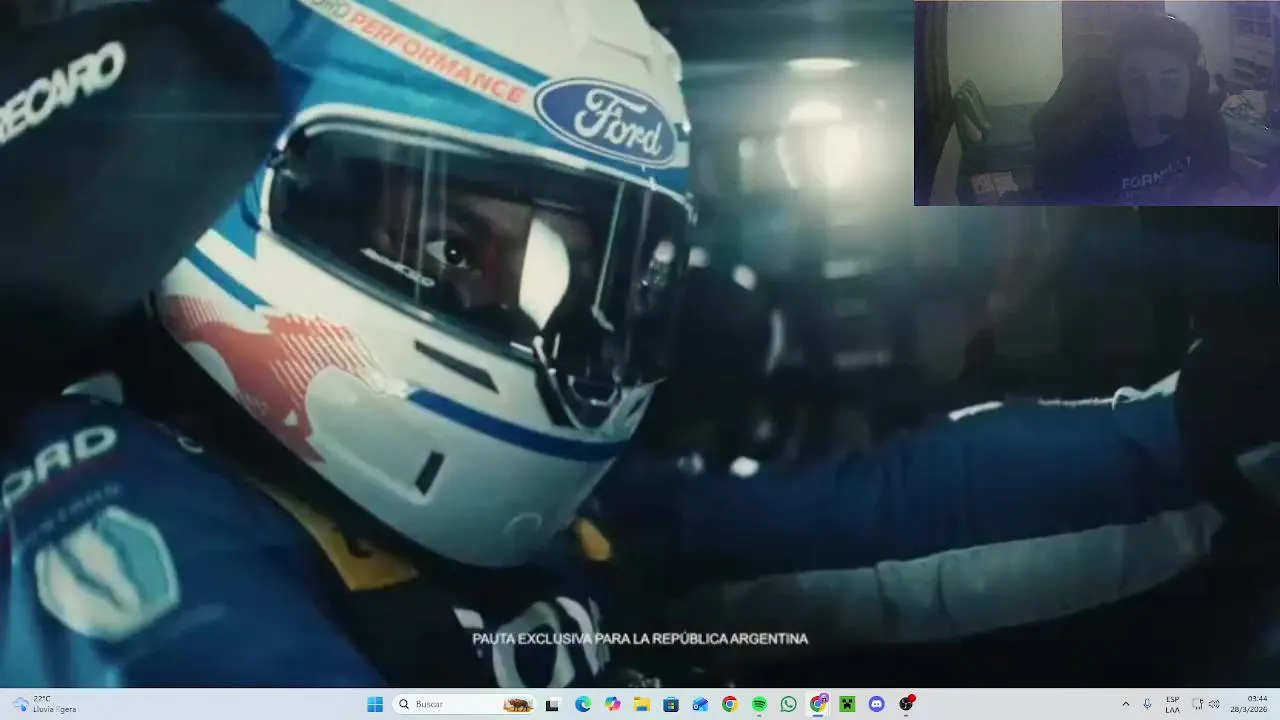
Task: Click the webcam overlay in the corner
Action: coord(1096,103)
